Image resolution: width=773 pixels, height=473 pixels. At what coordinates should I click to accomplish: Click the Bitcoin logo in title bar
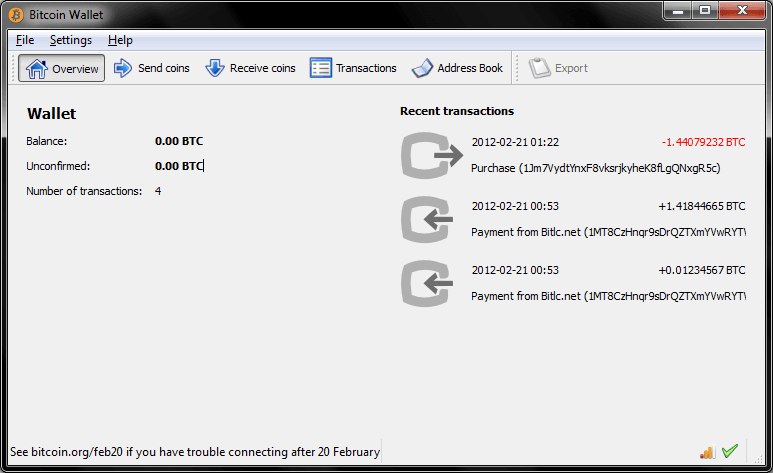(17, 15)
